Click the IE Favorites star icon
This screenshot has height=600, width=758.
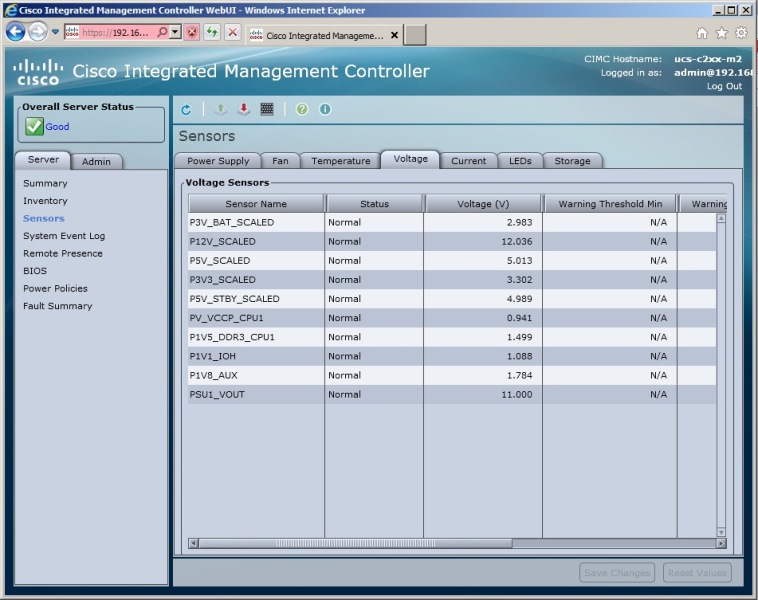coord(722,32)
